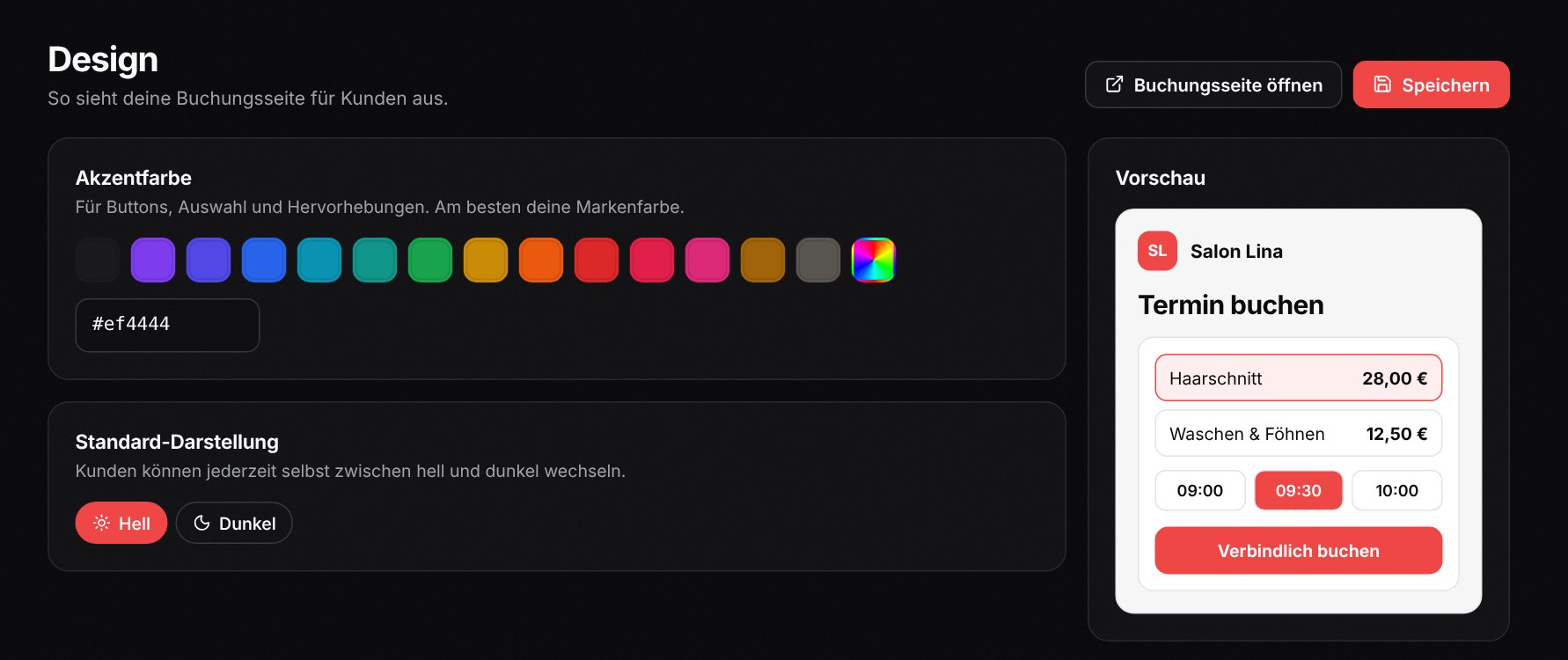Click the Akzentfarbe section heading
Image resolution: width=1568 pixels, height=660 pixels.
coord(134,178)
